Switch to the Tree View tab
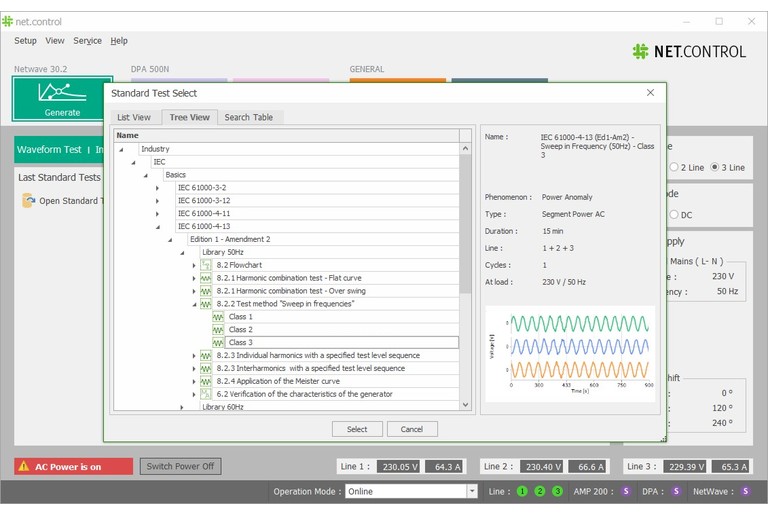Screen dimensions: 768x515 click(190, 117)
